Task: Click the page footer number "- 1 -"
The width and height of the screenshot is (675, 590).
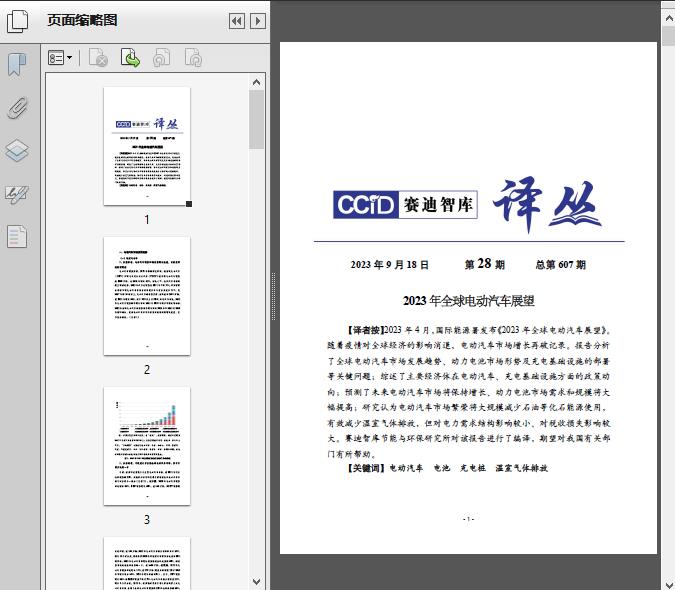Action: click(x=468, y=519)
